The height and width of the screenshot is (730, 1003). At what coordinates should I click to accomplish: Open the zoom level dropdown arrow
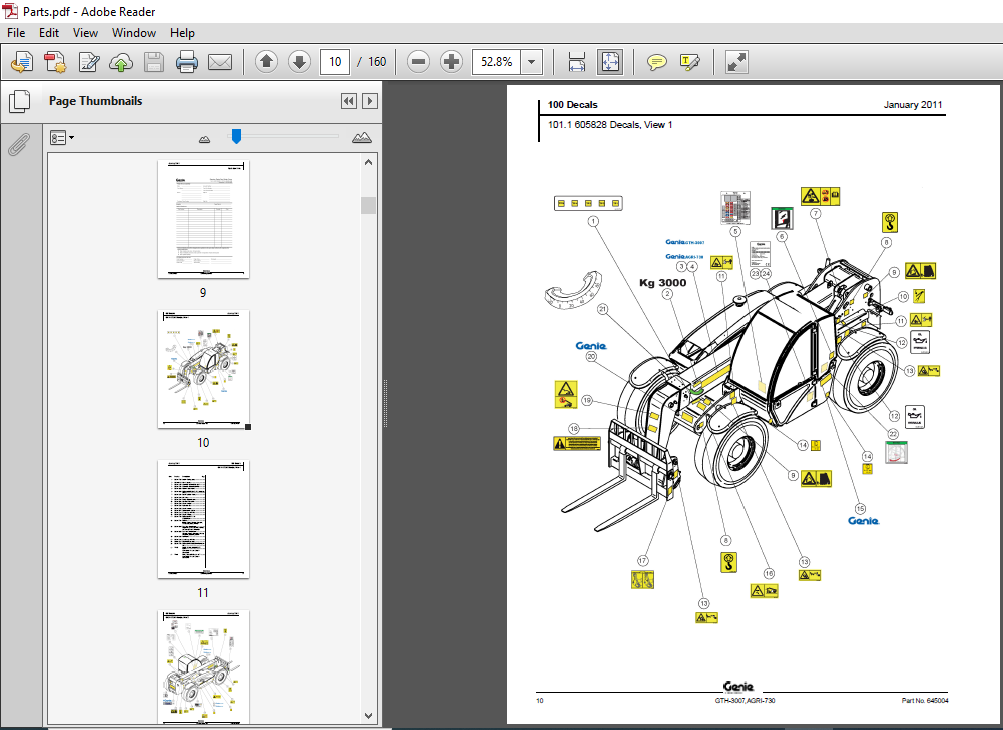click(x=532, y=62)
